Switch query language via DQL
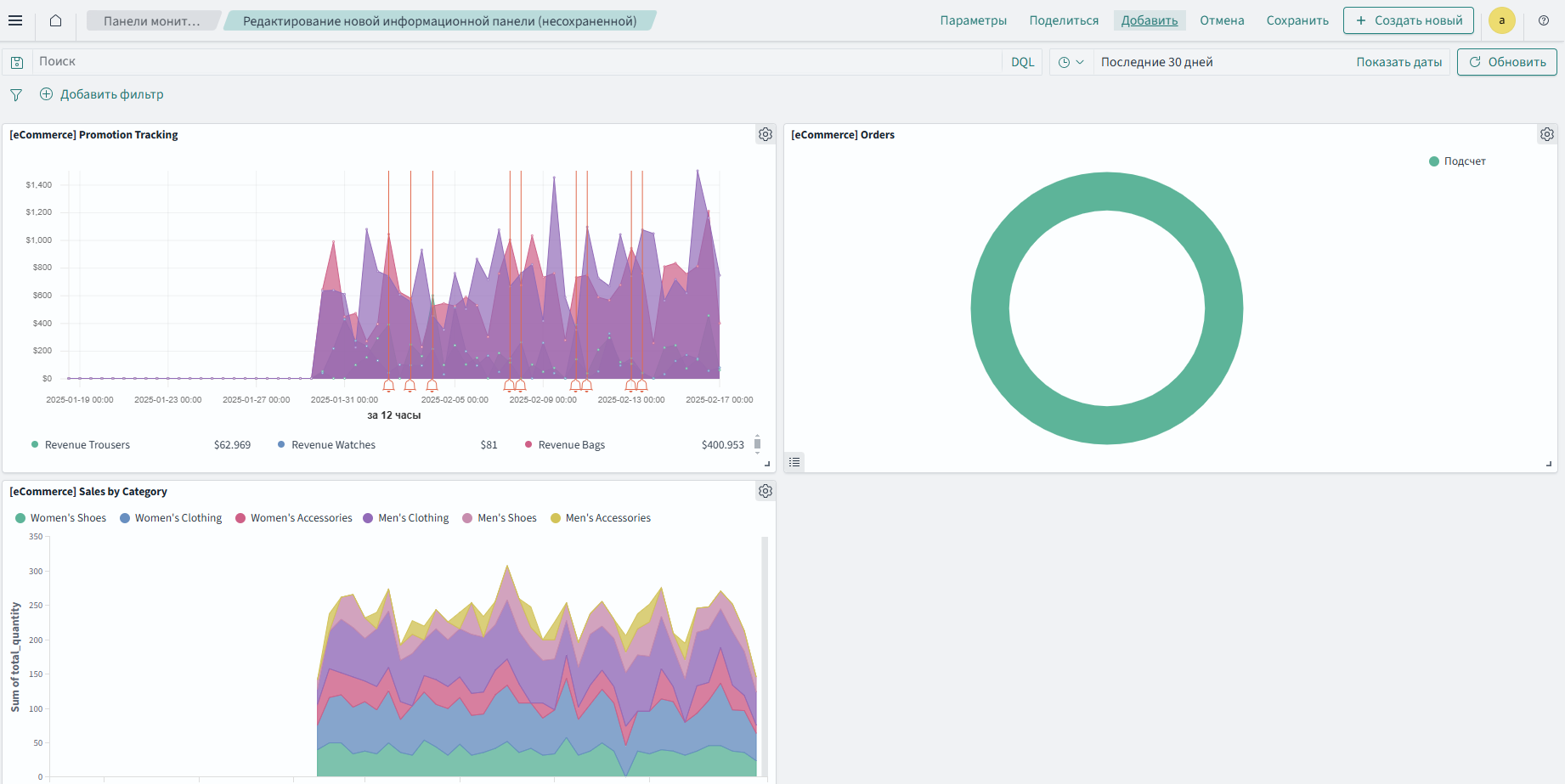 point(1022,62)
